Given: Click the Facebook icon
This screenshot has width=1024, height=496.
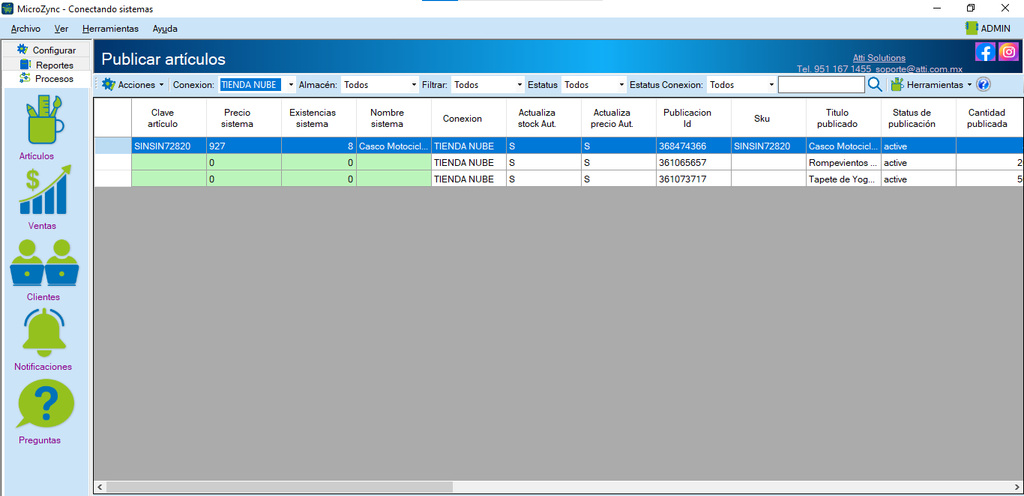Looking at the screenshot, I should tap(985, 52).
